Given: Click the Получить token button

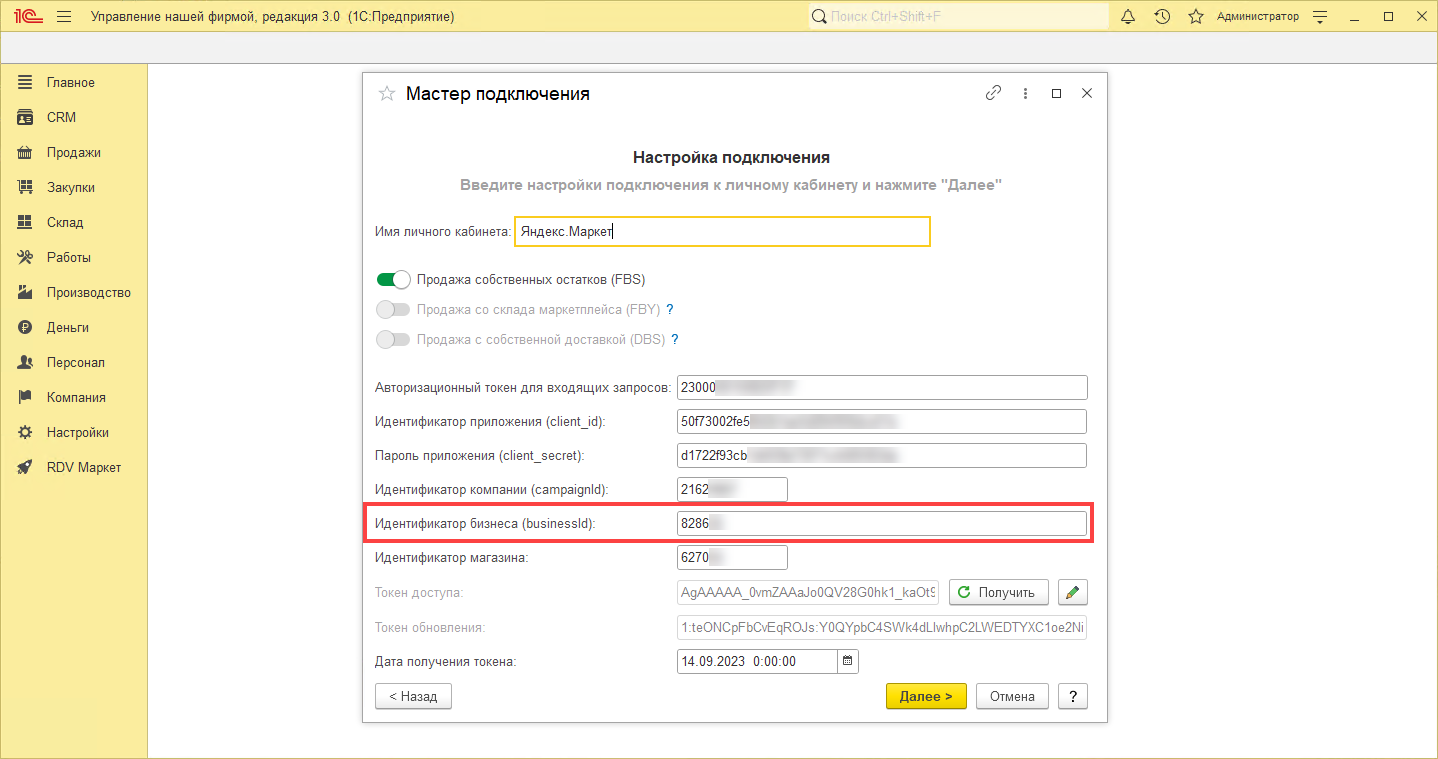Looking at the screenshot, I should [x=998, y=592].
